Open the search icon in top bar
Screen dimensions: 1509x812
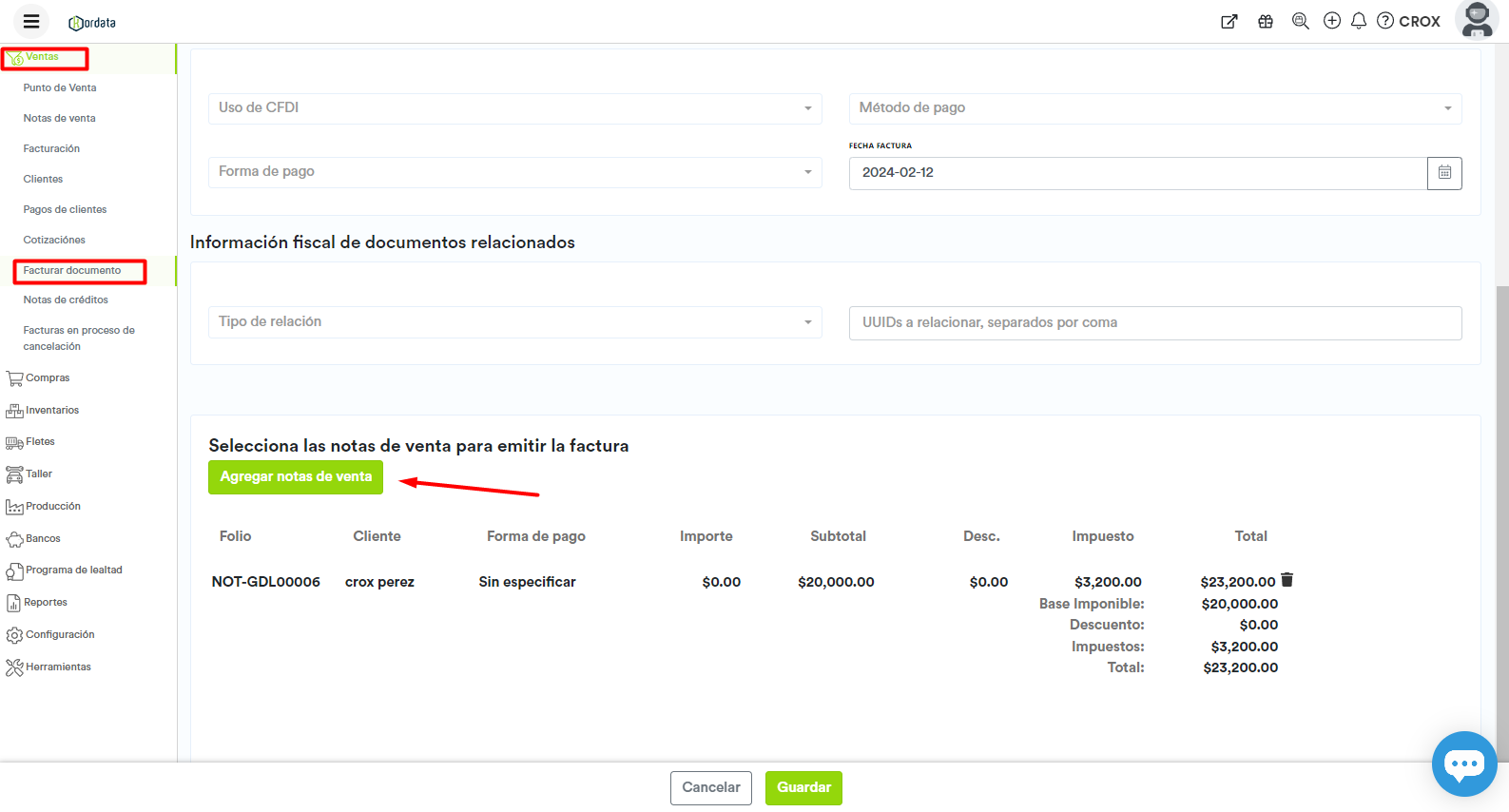(1300, 21)
